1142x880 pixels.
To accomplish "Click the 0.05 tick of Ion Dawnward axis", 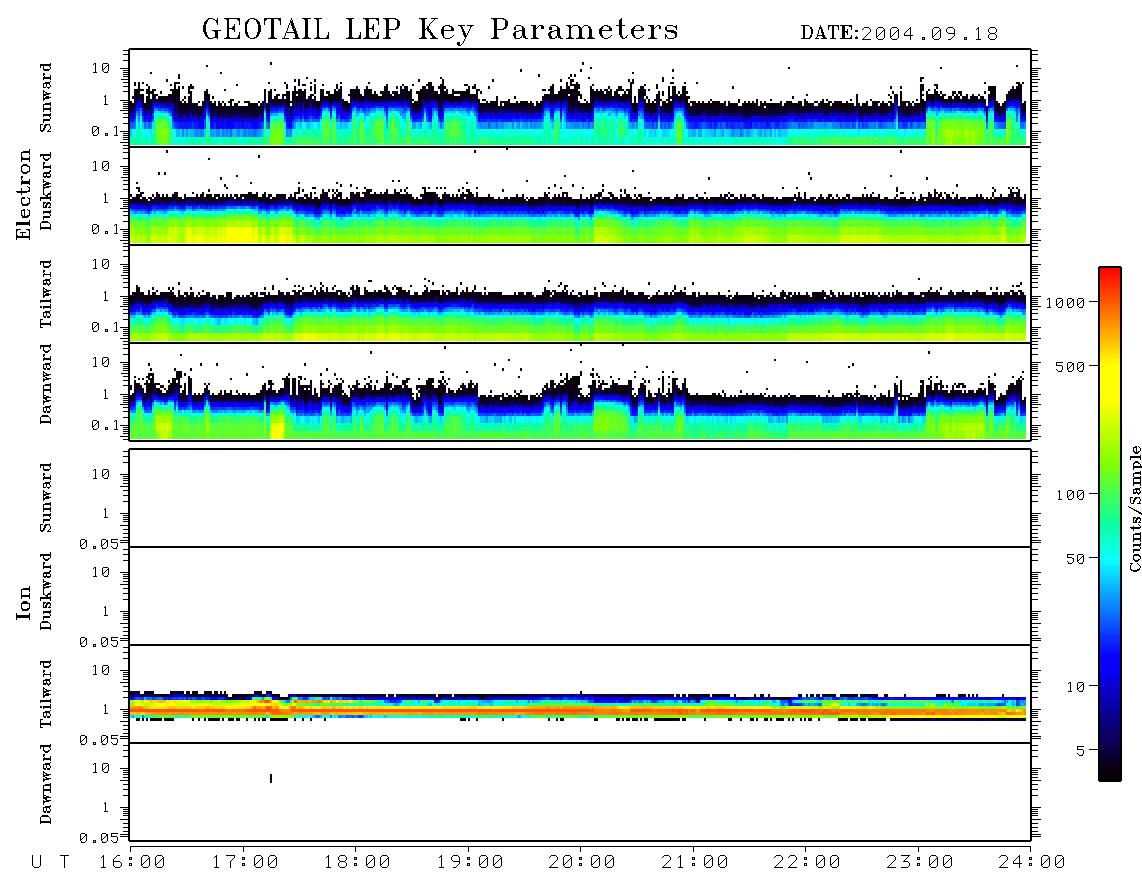I will tap(98, 838).
